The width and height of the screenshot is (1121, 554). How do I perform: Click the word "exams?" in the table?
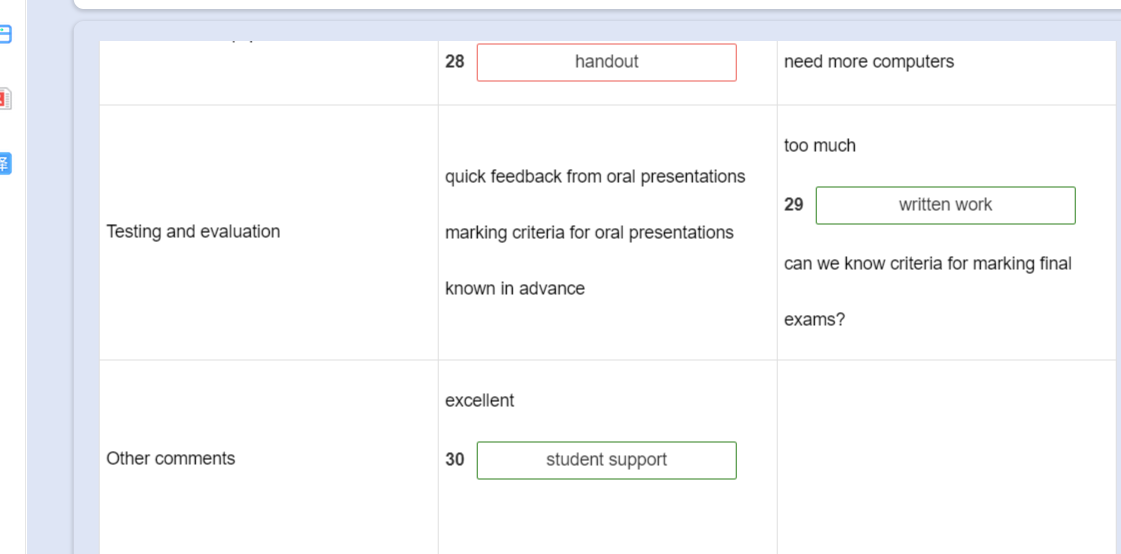pyautogui.click(x=814, y=320)
